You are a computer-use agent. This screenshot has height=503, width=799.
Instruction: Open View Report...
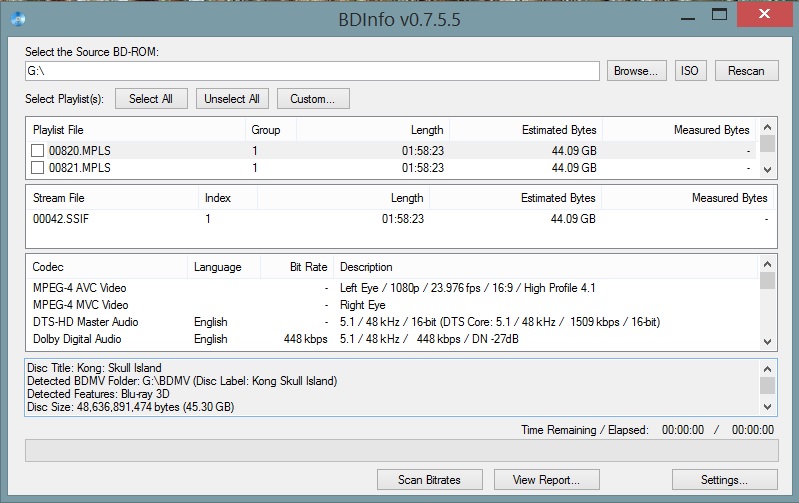pos(546,480)
